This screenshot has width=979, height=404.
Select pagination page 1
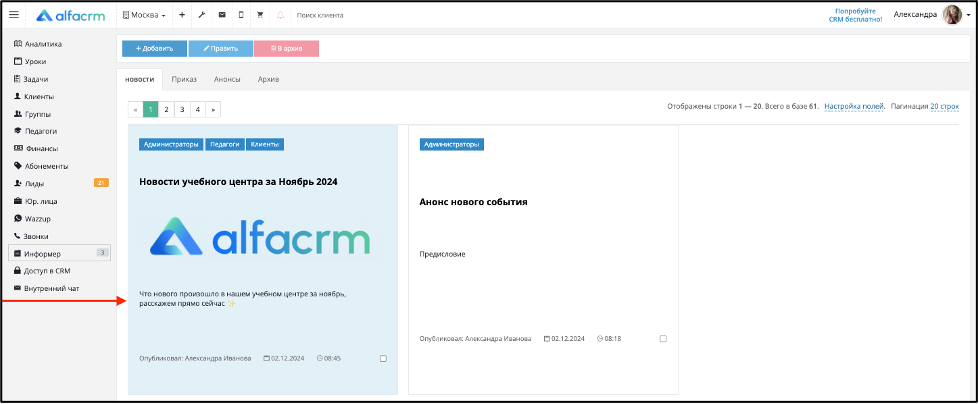[150, 109]
